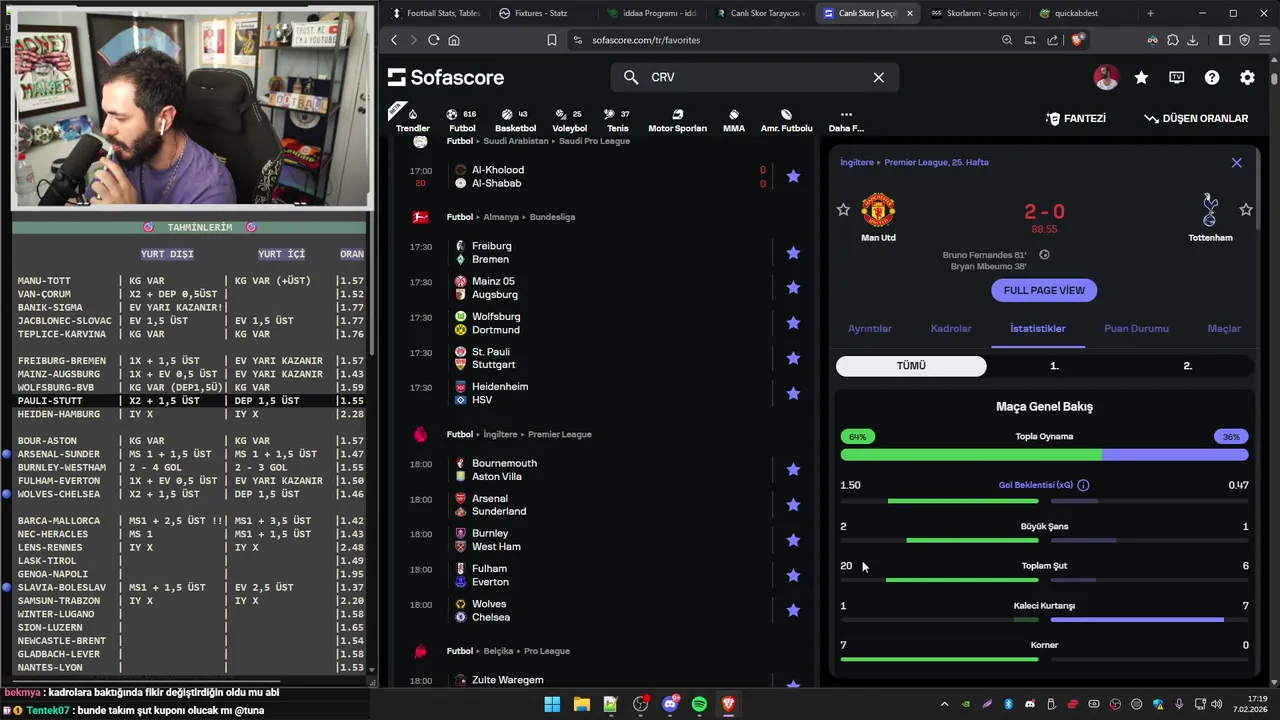Screen dimensions: 1280x720
Task: Show hidden system tray icons
Action: tap(944, 704)
